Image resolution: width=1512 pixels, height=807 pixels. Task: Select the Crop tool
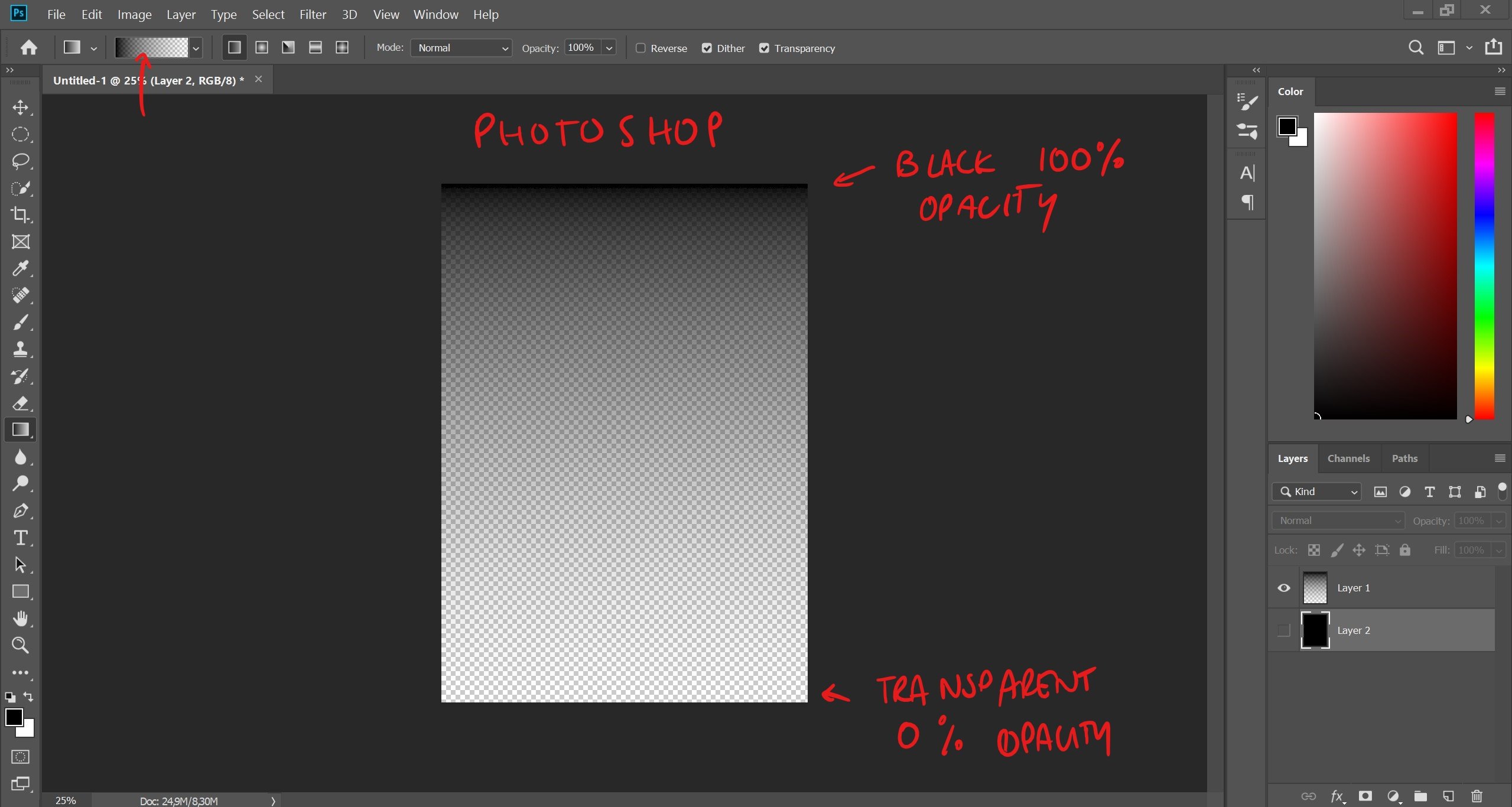coord(21,215)
